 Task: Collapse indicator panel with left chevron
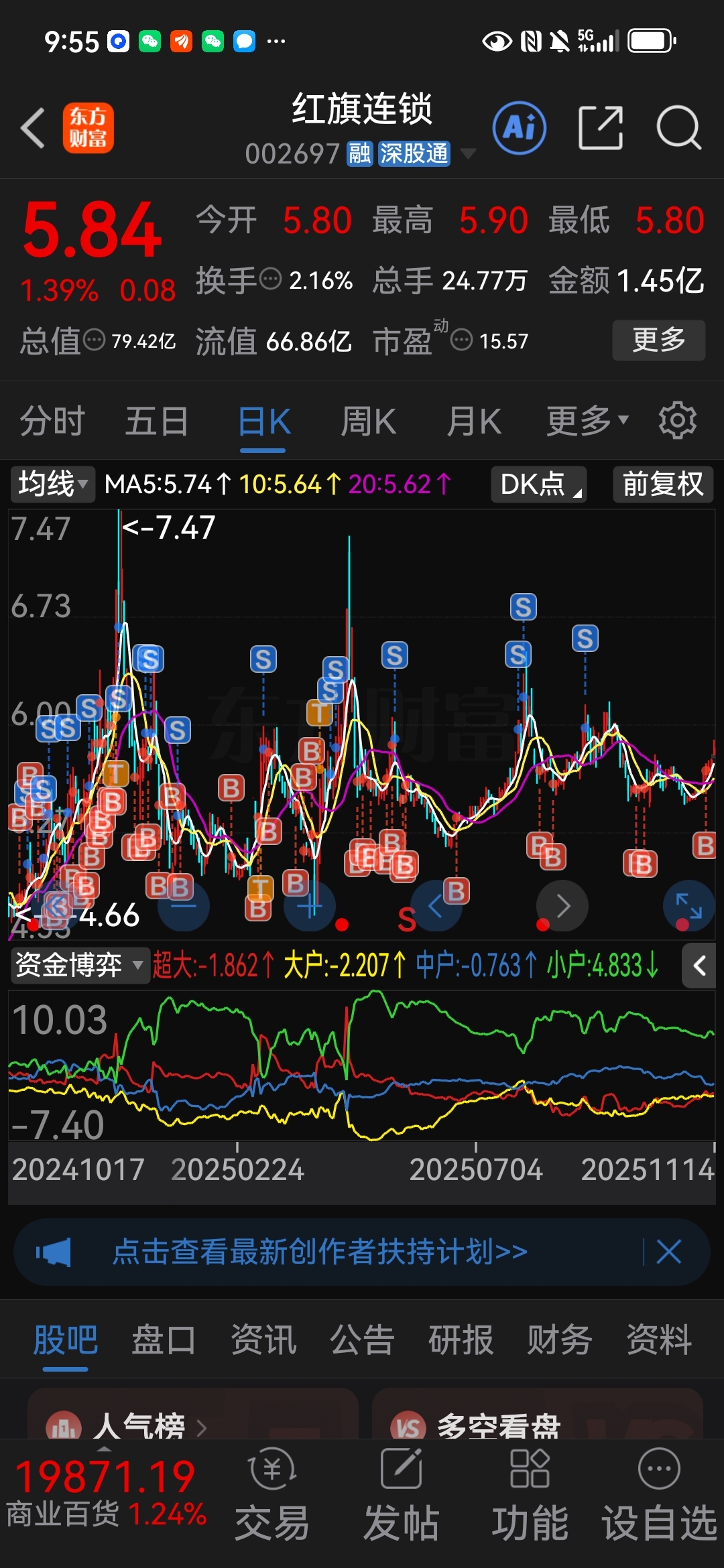pyautogui.click(x=699, y=966)
